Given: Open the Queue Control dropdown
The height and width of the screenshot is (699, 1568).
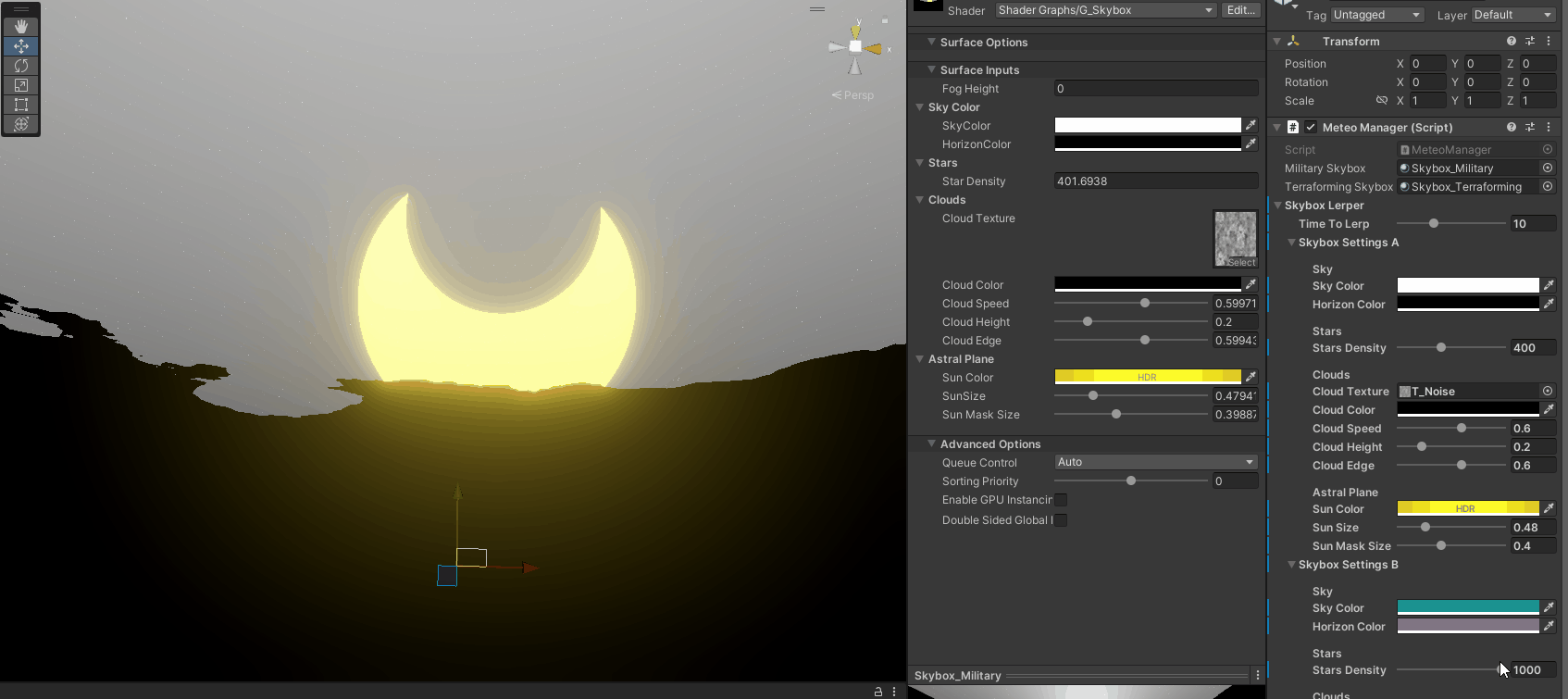Looking at the screenshot, I should 1155,462.
